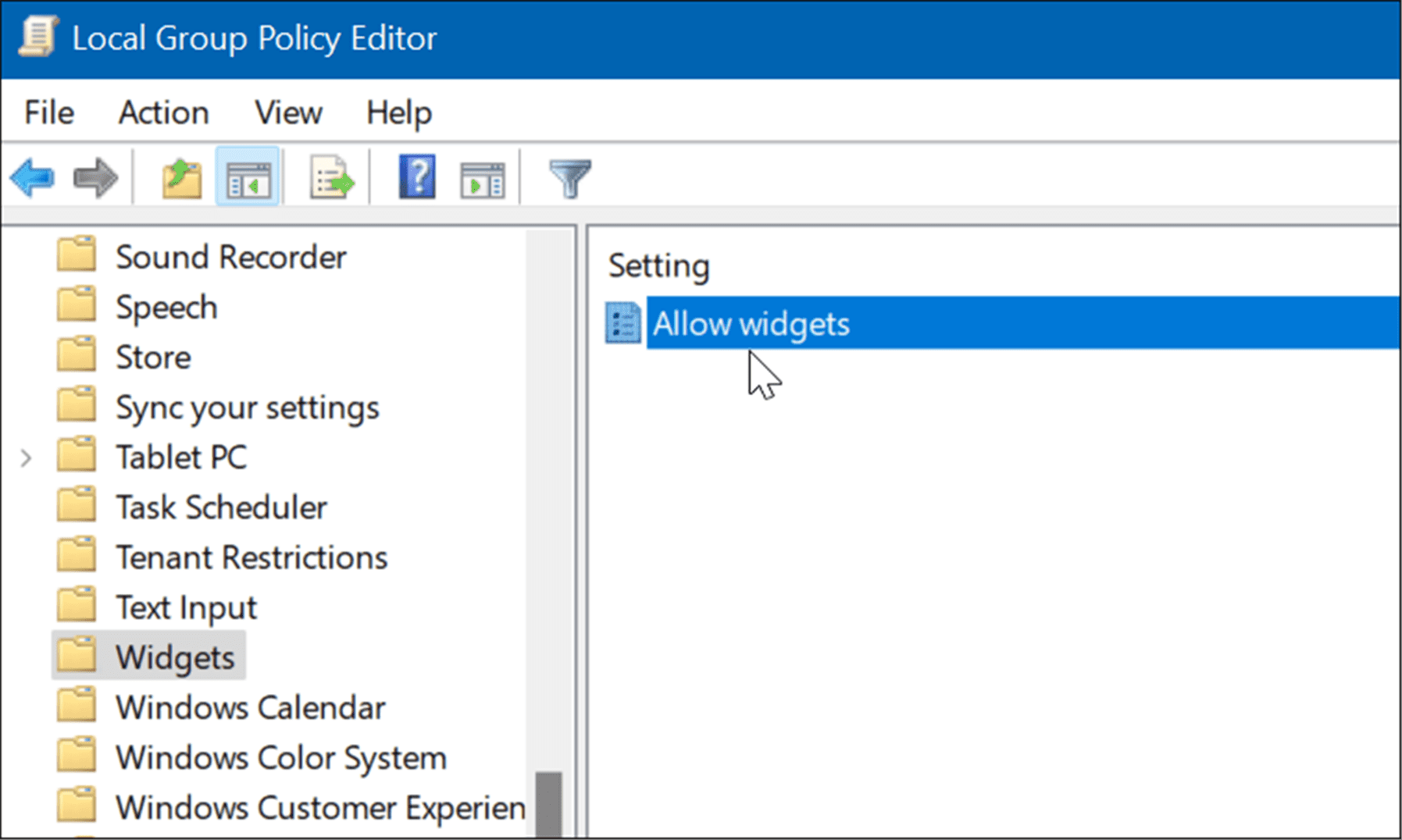Select the Widgets folder

click(x=174, y=657)
